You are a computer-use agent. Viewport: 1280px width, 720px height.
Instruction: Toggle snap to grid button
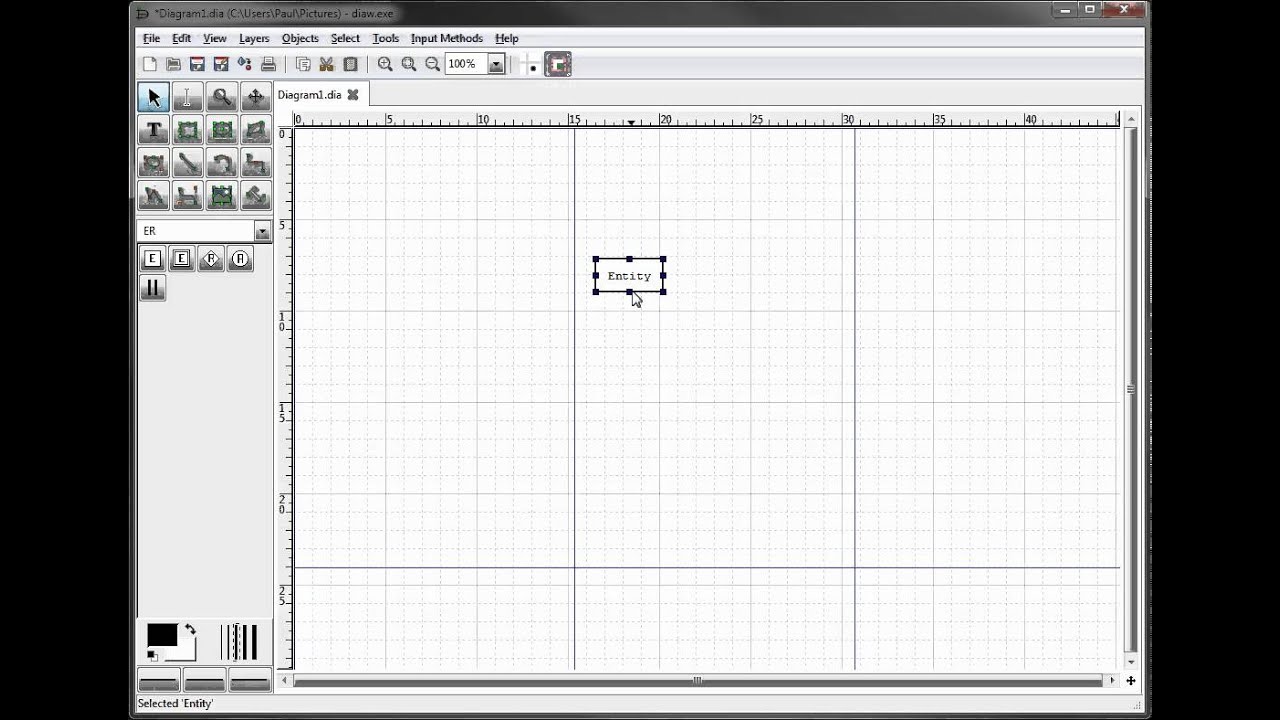coord(532,65)
